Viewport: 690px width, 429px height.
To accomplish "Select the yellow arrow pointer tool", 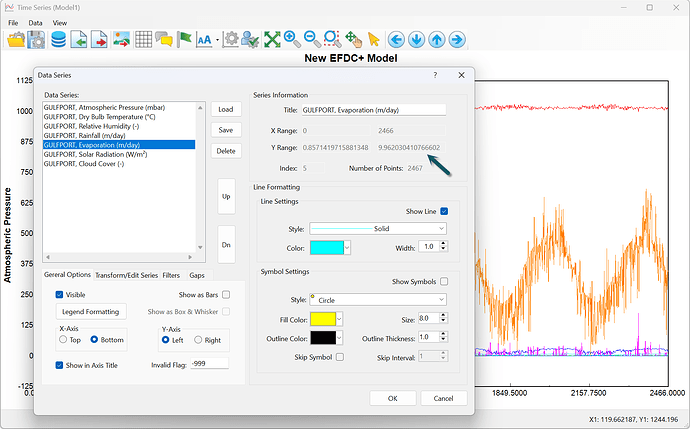I will 374,40.
